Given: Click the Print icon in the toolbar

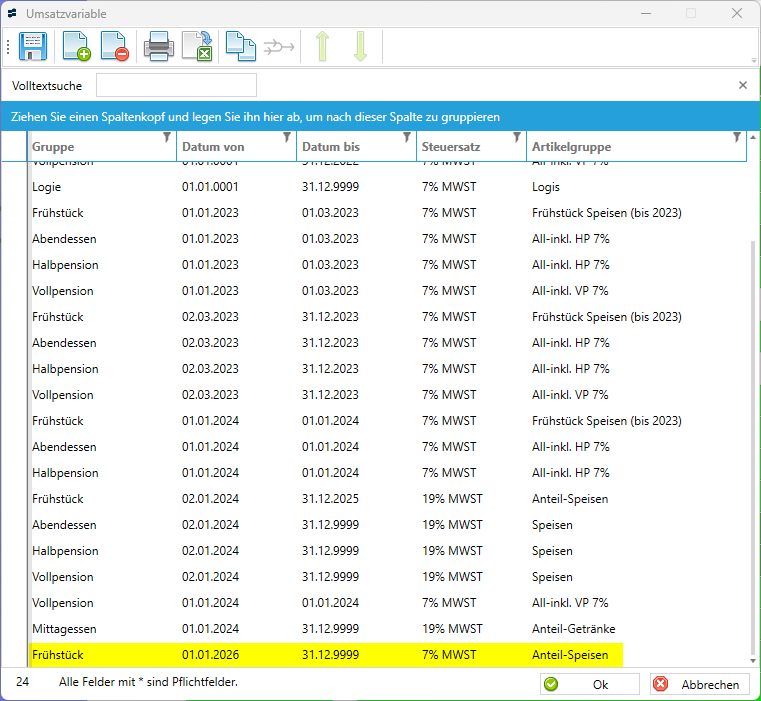Looking at the screenshot, I should point(159,47).
